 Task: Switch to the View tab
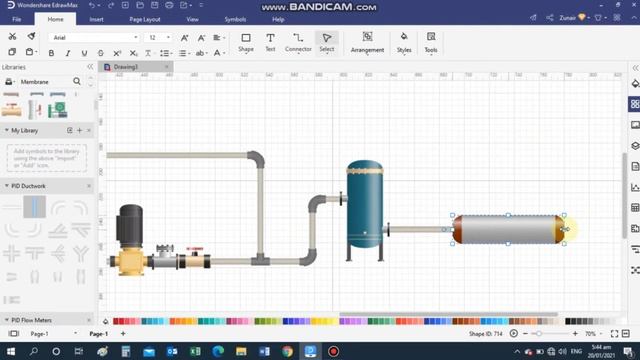(x=192, y=19)
